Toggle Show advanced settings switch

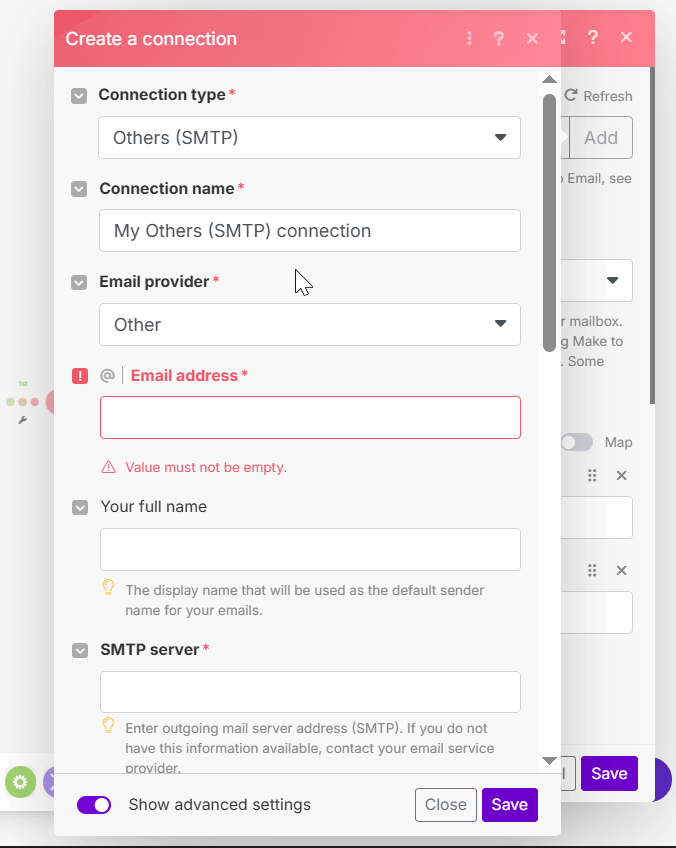click(94, 805)
